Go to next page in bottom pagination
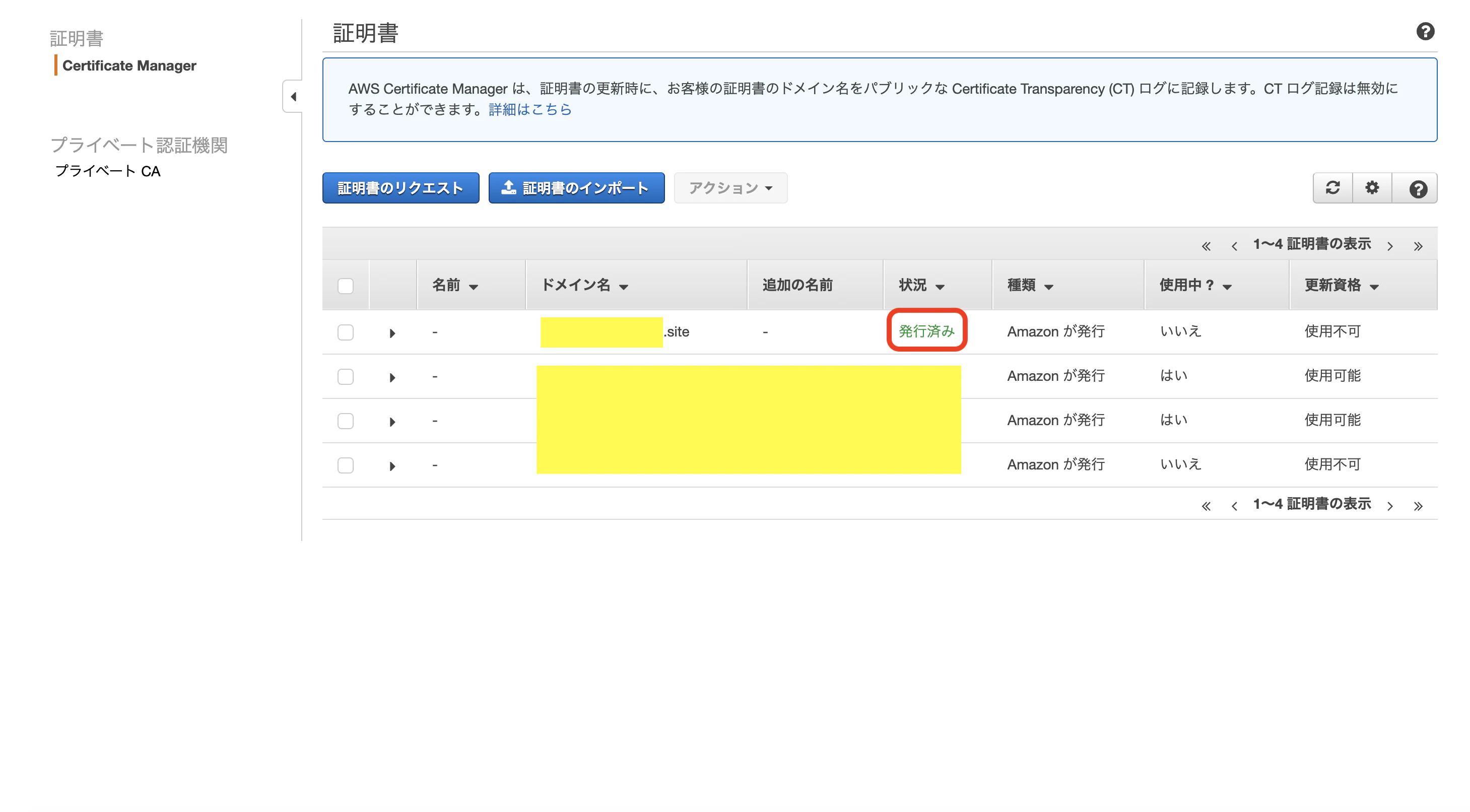This screenshot has height=812, width=1470. point(1390,506)
